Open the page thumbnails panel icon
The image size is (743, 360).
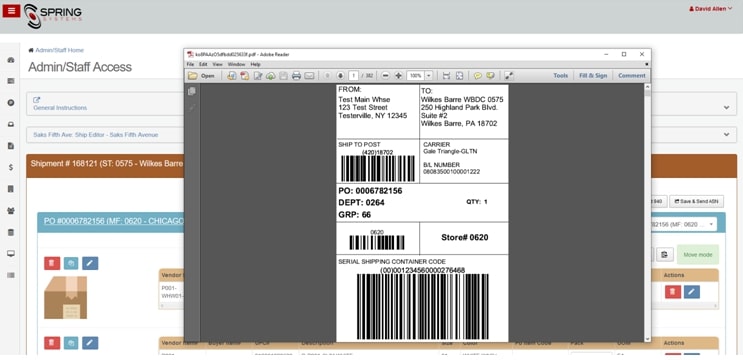191,91
